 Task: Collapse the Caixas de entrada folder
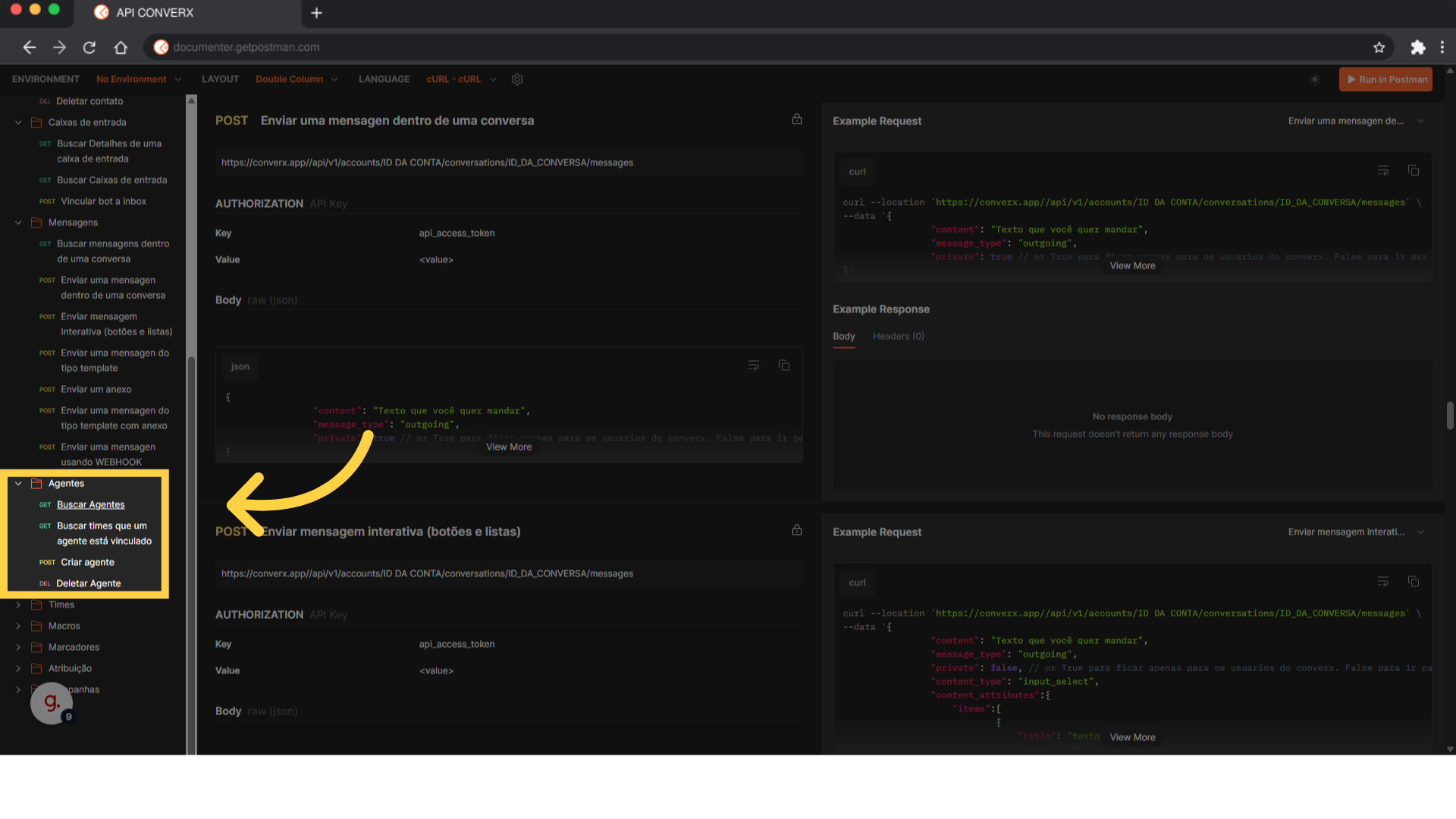pyautogui.click(x=18, y=122)
